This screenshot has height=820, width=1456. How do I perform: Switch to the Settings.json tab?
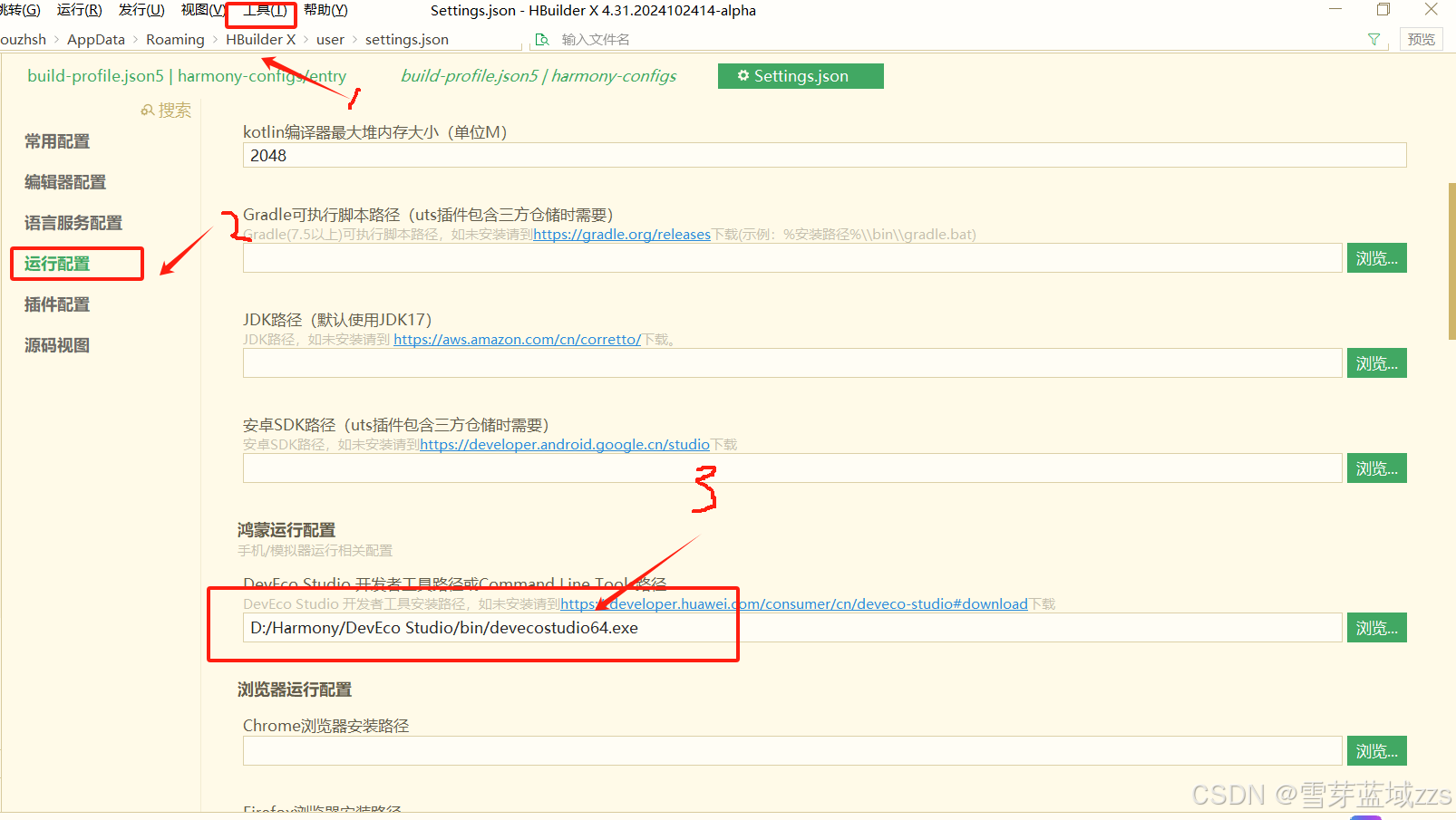(x=800, y=76)
